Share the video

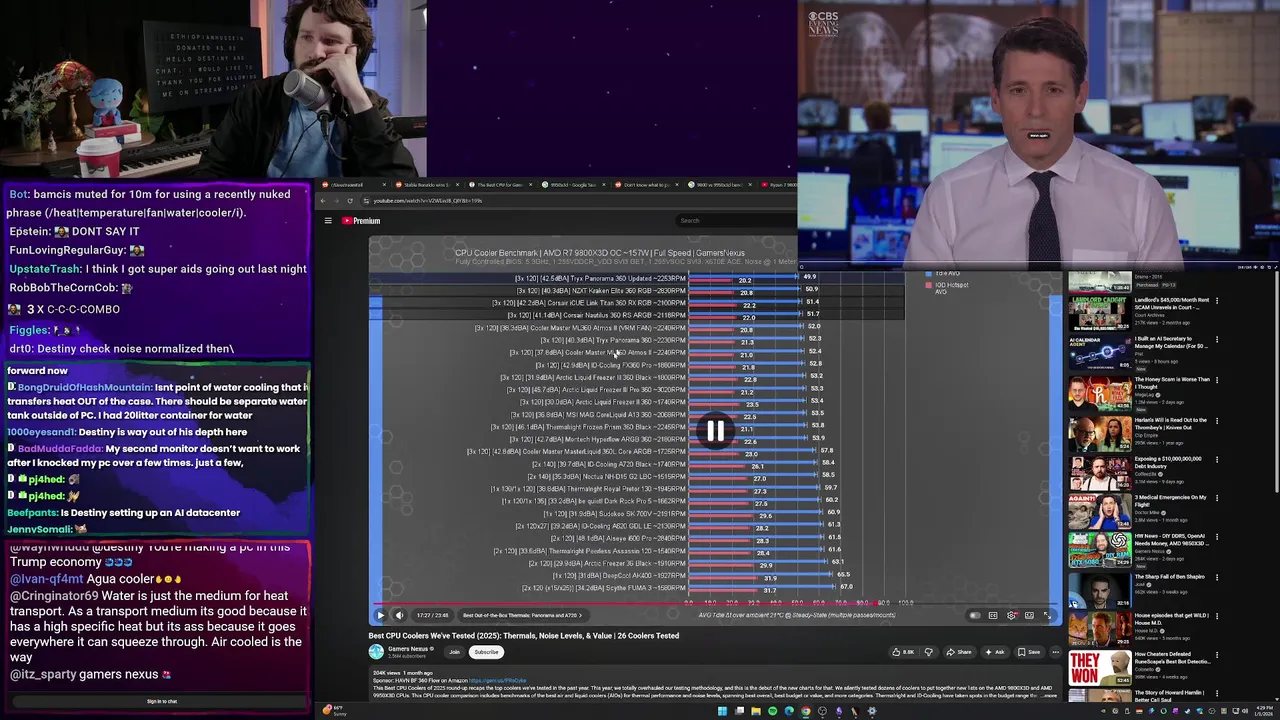[959, 652]
